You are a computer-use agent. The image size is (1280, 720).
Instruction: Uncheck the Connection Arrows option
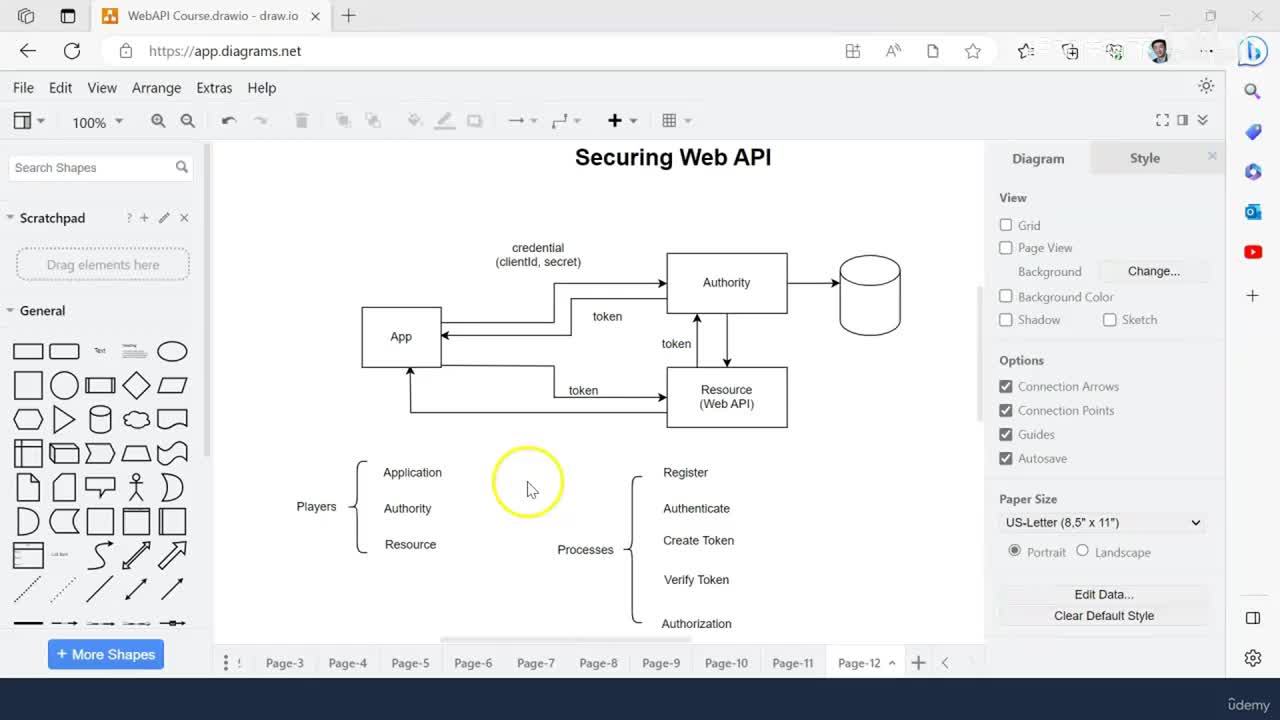click(x=1006, y=386)
